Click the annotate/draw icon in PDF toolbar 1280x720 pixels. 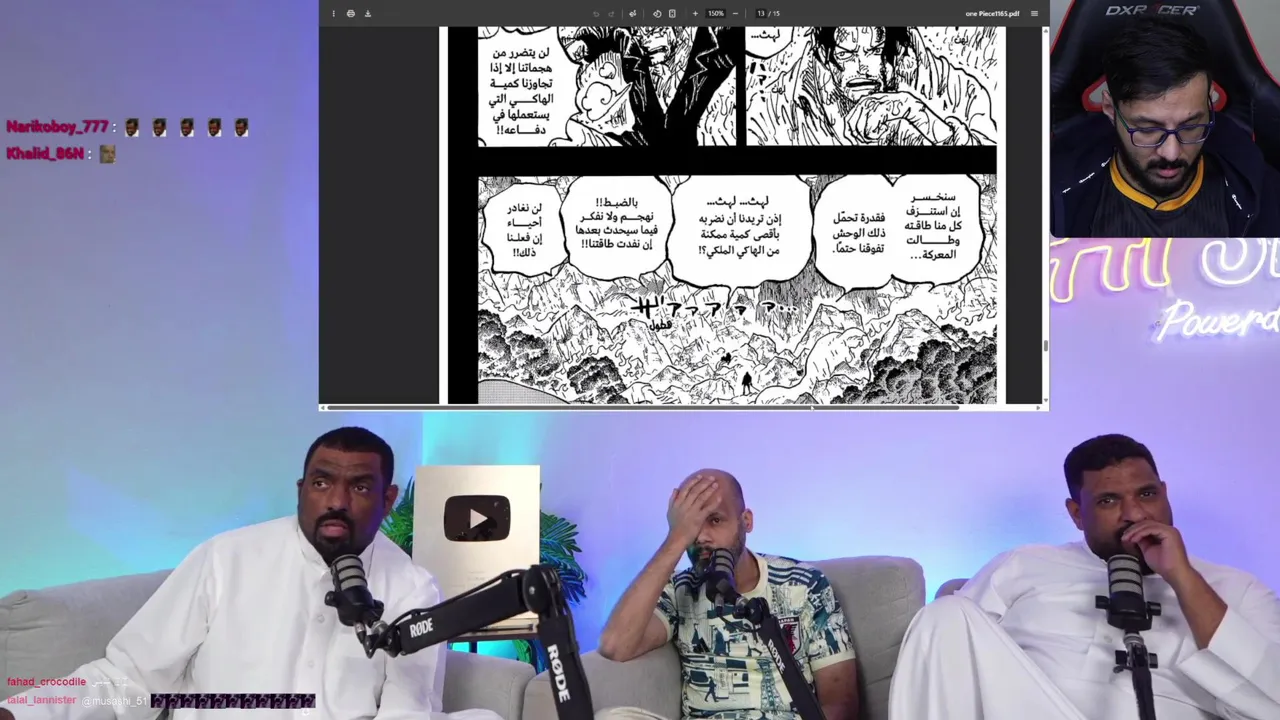click(x=632, y=13)
